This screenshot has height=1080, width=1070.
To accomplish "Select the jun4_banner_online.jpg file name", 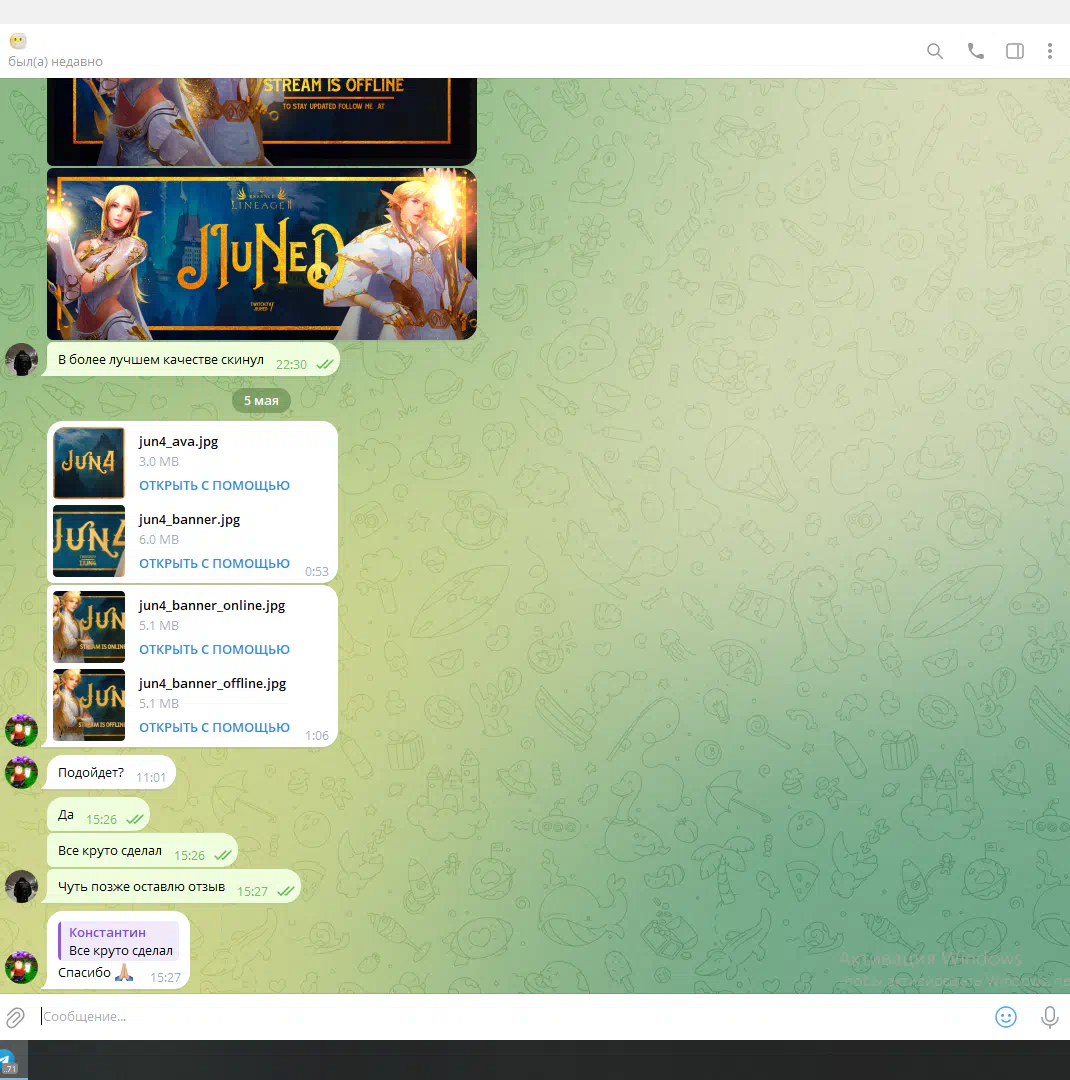I will [x=212, y=605].
